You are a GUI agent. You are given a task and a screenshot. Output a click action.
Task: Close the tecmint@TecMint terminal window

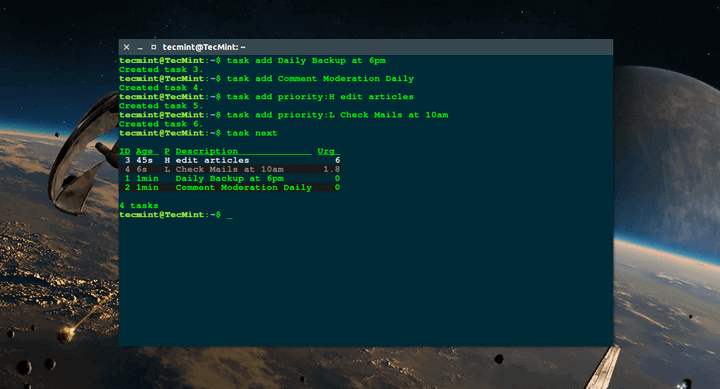(127, 47)
